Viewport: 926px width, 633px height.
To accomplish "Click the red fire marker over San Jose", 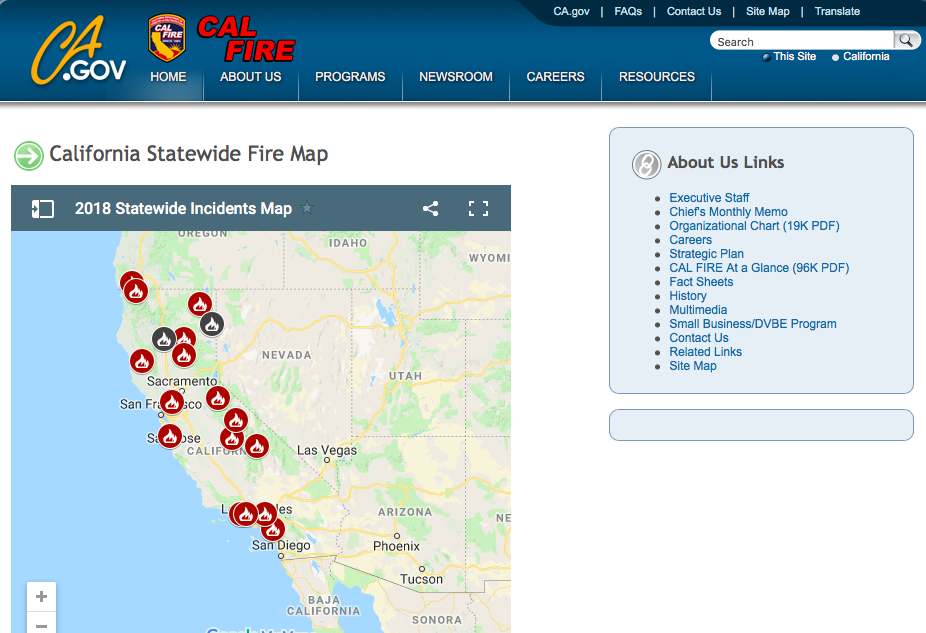I will point(170,436).
